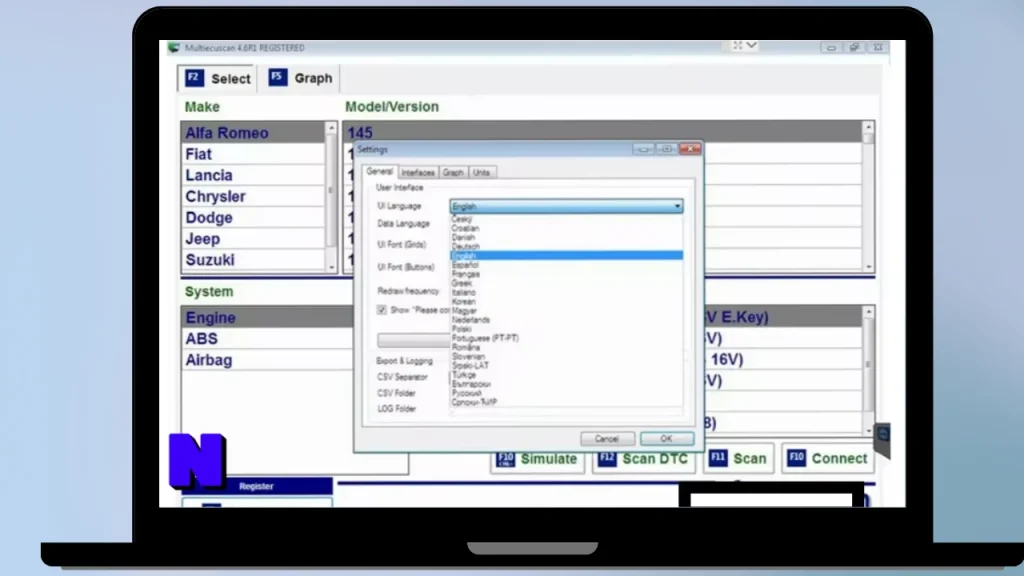Select ABS in System list
Screen dimensions: 1024x576
267,339
